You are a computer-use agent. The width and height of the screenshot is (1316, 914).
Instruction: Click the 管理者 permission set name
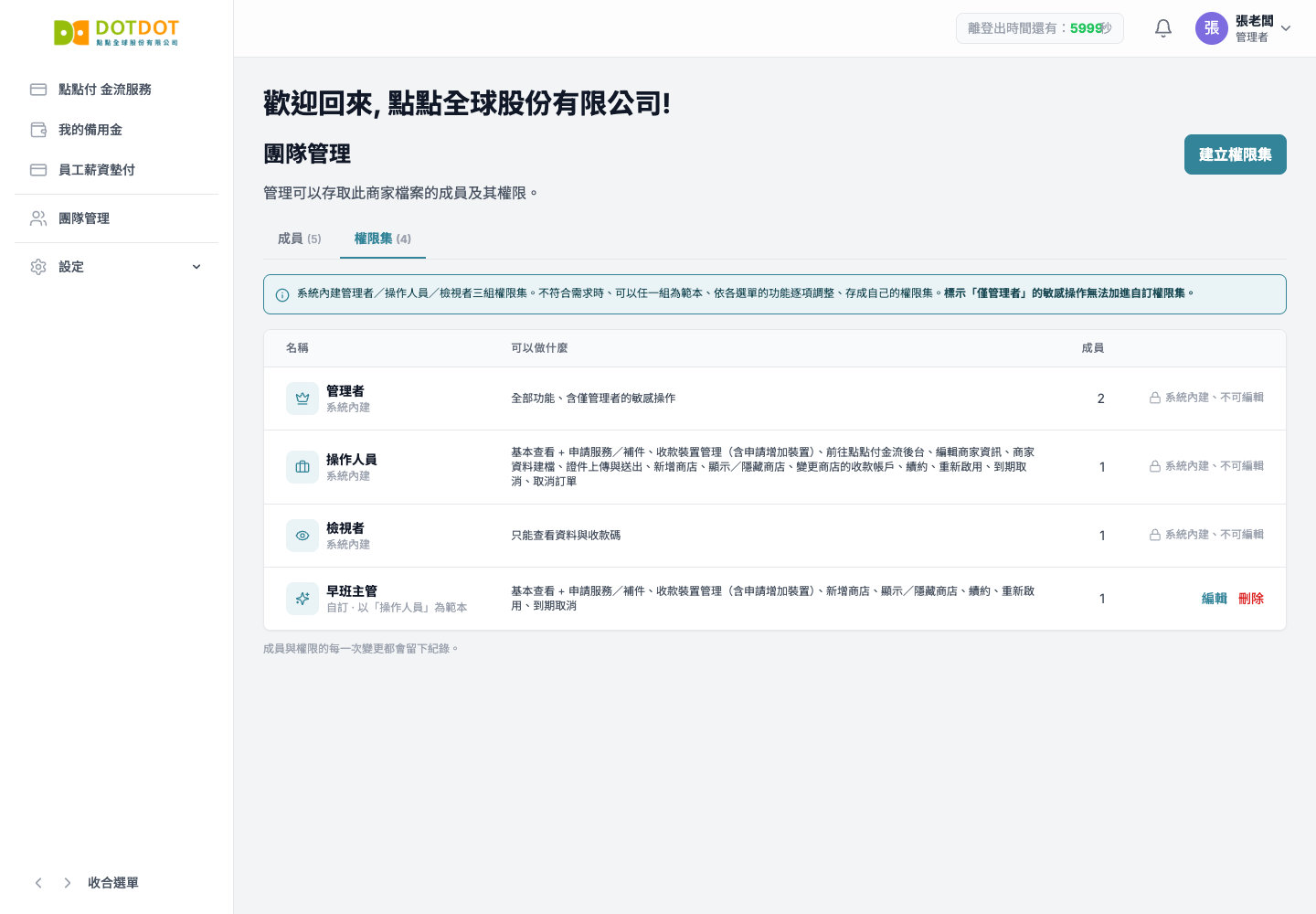point(345,391)
